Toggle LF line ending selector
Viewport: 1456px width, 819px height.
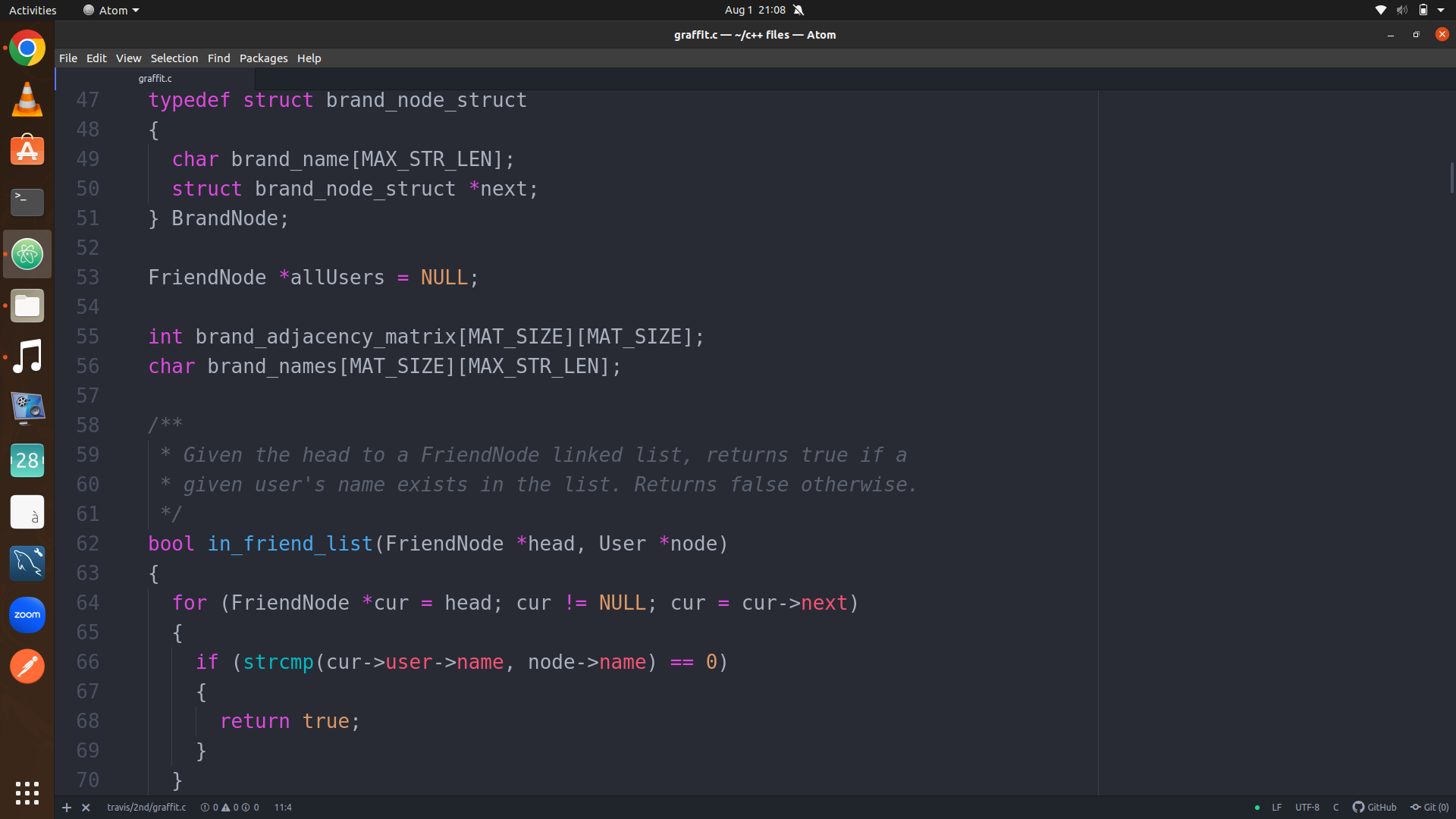(x=1276, y=807)
